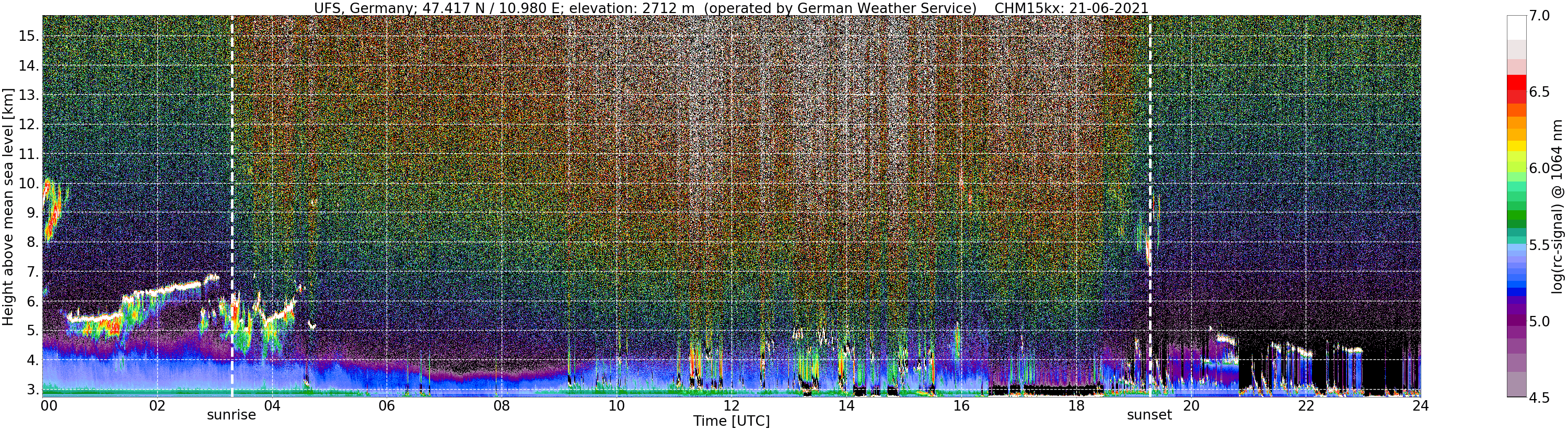Click the height tick label '4.'
This screenshot has width=1568, height=431.
click(x=32, y=360)
